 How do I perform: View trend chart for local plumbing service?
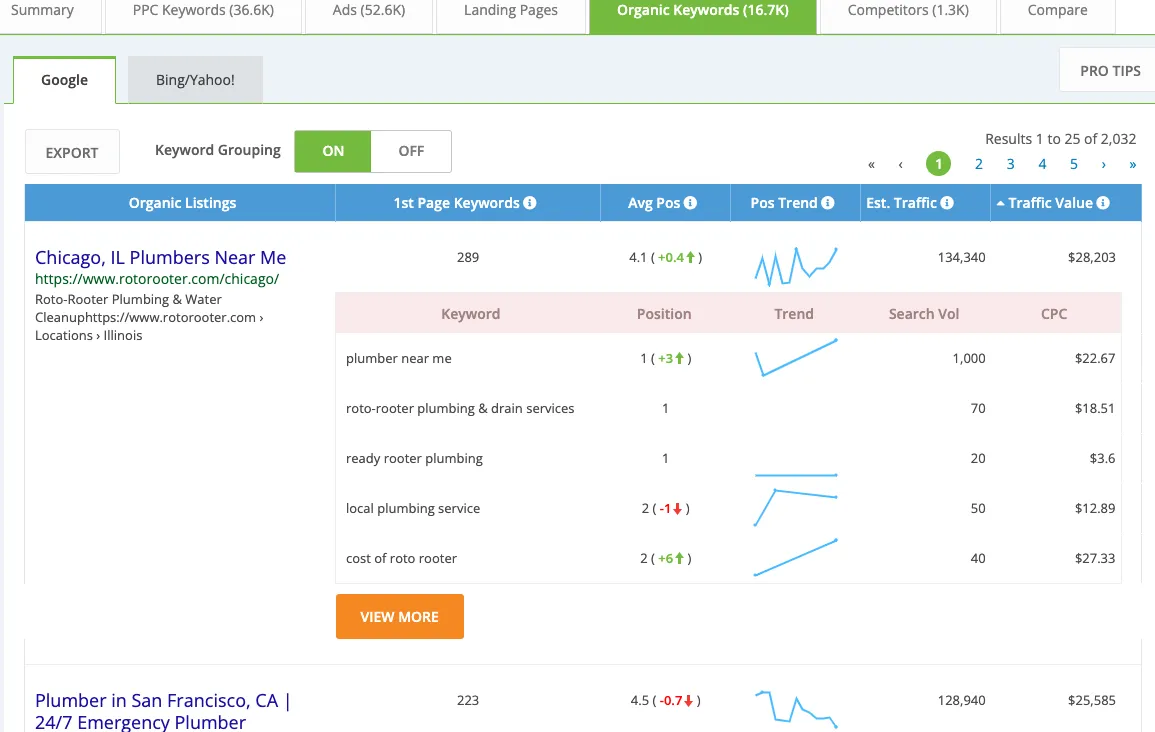[x=796, y=507]
